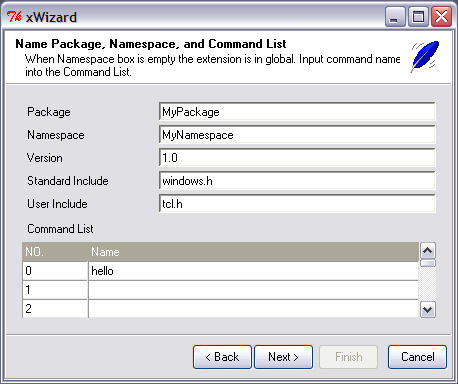Click the disabled Finish button

[348, 357]
